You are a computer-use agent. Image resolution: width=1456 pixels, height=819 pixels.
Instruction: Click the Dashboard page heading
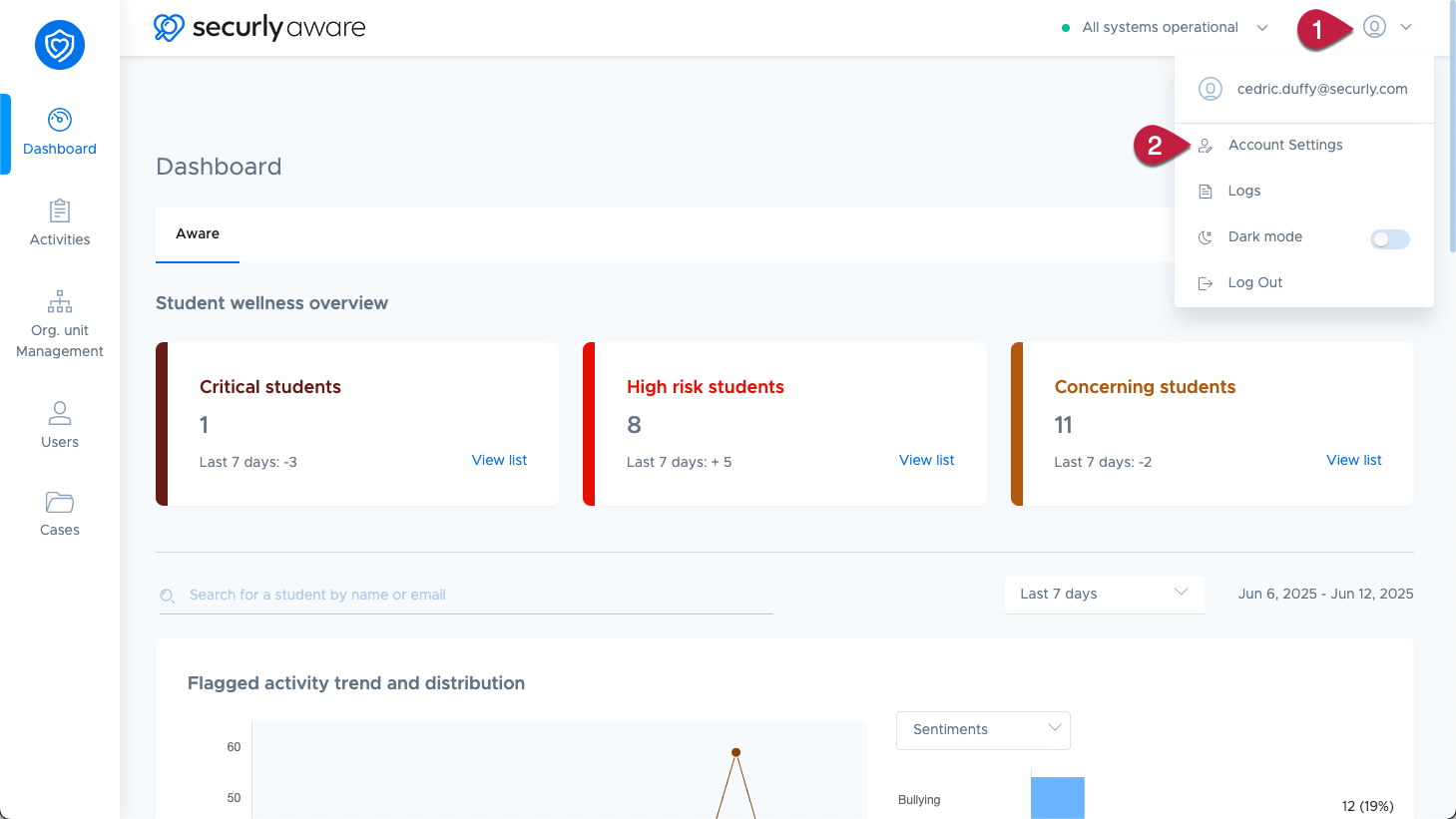[x=219, y=167]
